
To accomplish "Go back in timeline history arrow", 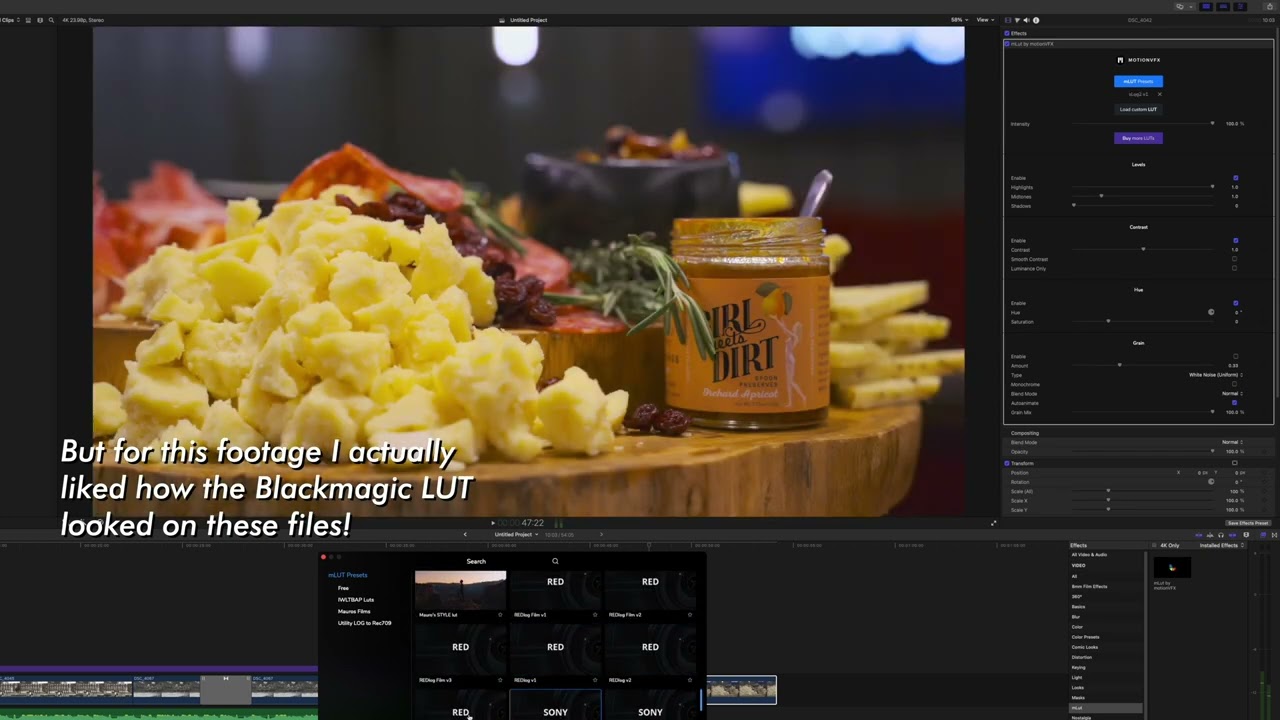I will (464, 535).
